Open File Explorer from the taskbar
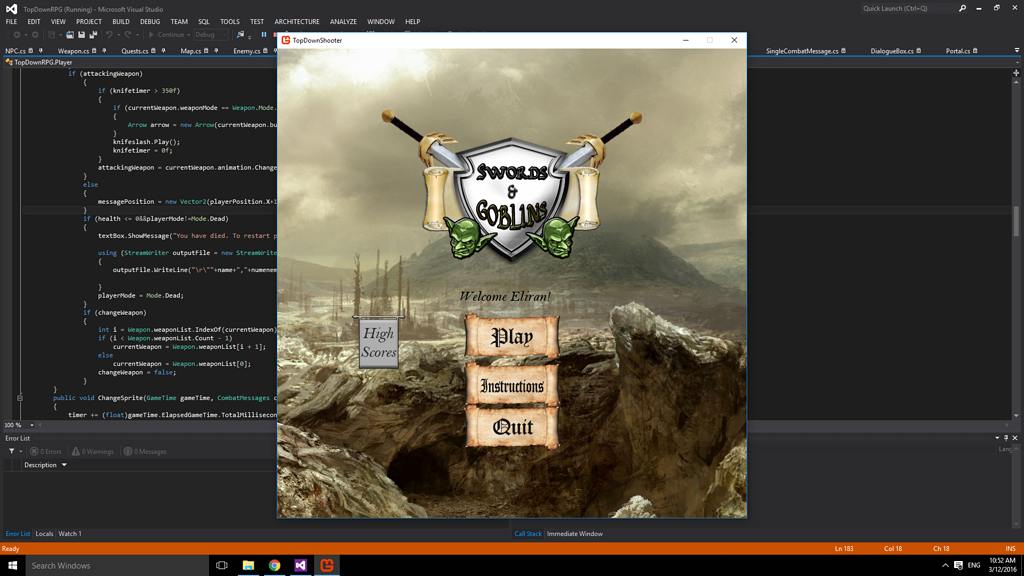 248,565
